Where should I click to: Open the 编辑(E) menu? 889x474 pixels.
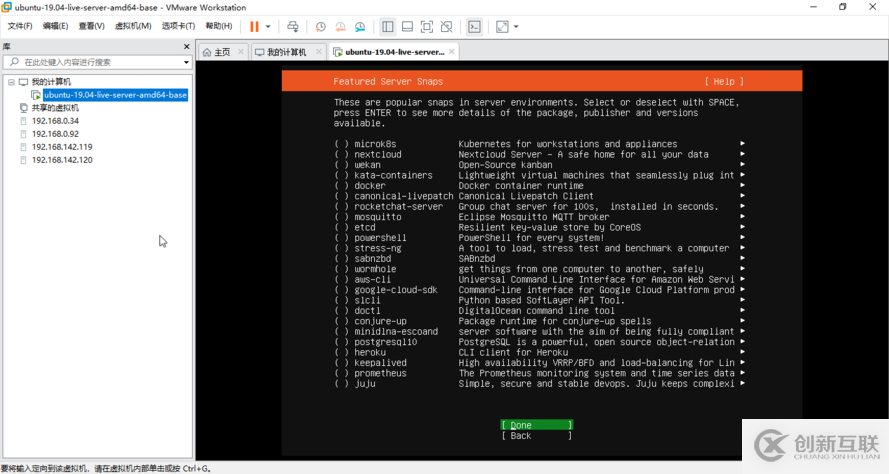click(56, 26)
